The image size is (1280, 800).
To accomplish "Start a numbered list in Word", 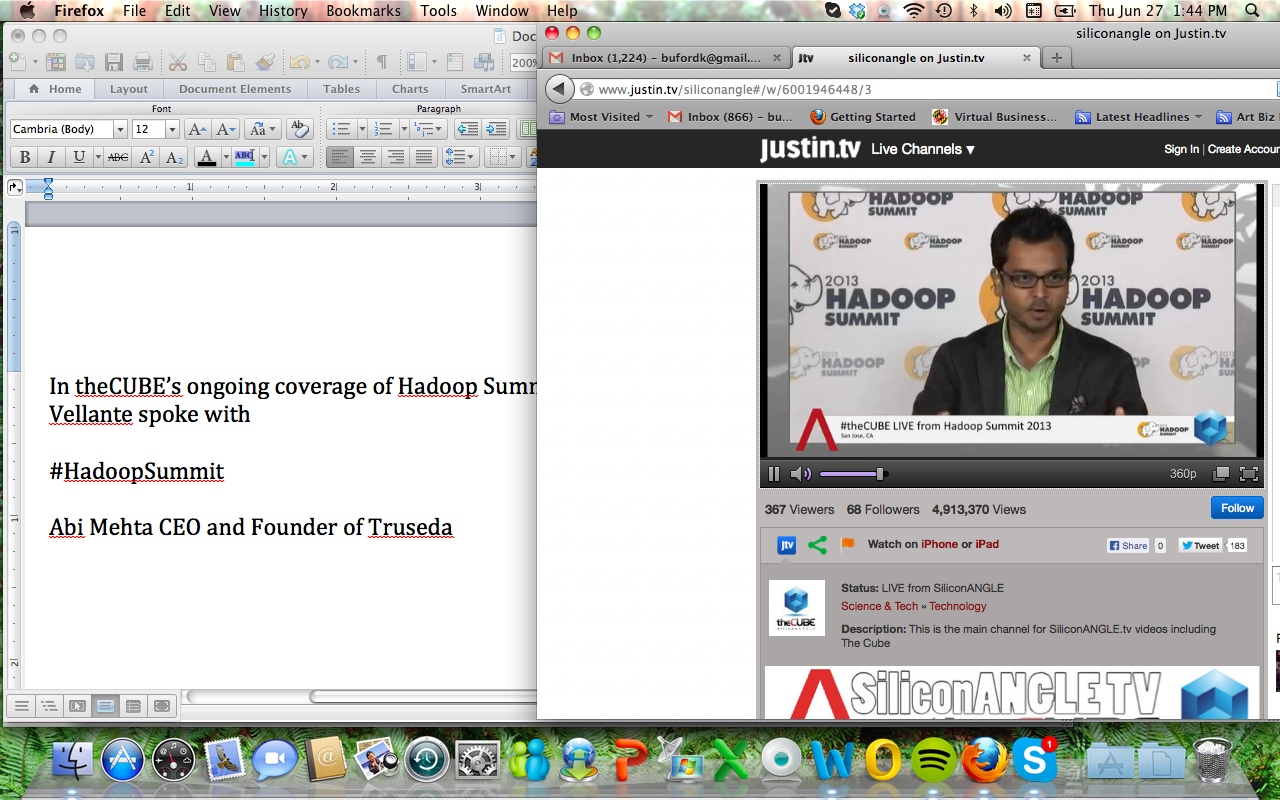I will 382,129.
